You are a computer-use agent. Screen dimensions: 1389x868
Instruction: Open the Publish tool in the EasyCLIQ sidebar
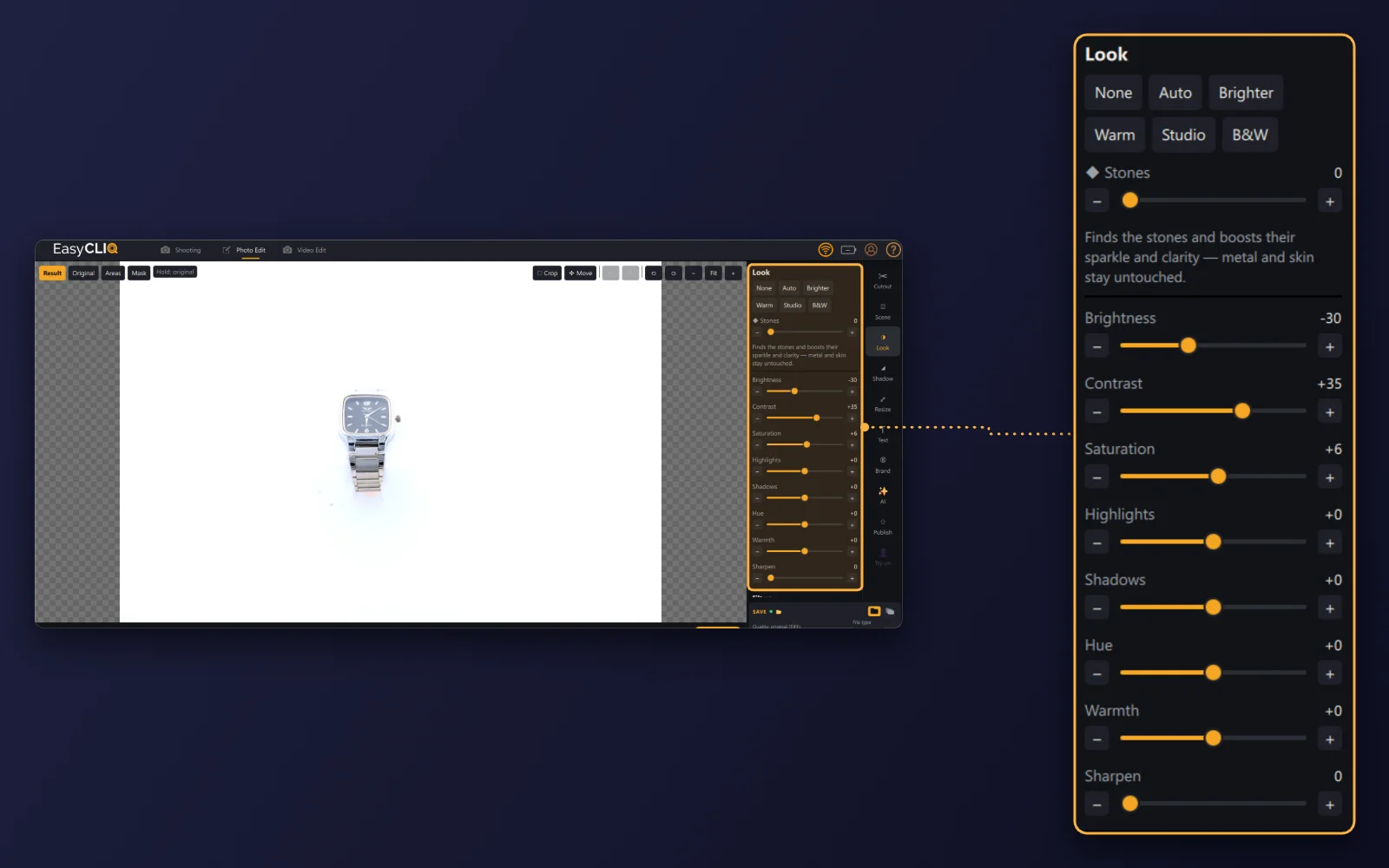(882, 527)
